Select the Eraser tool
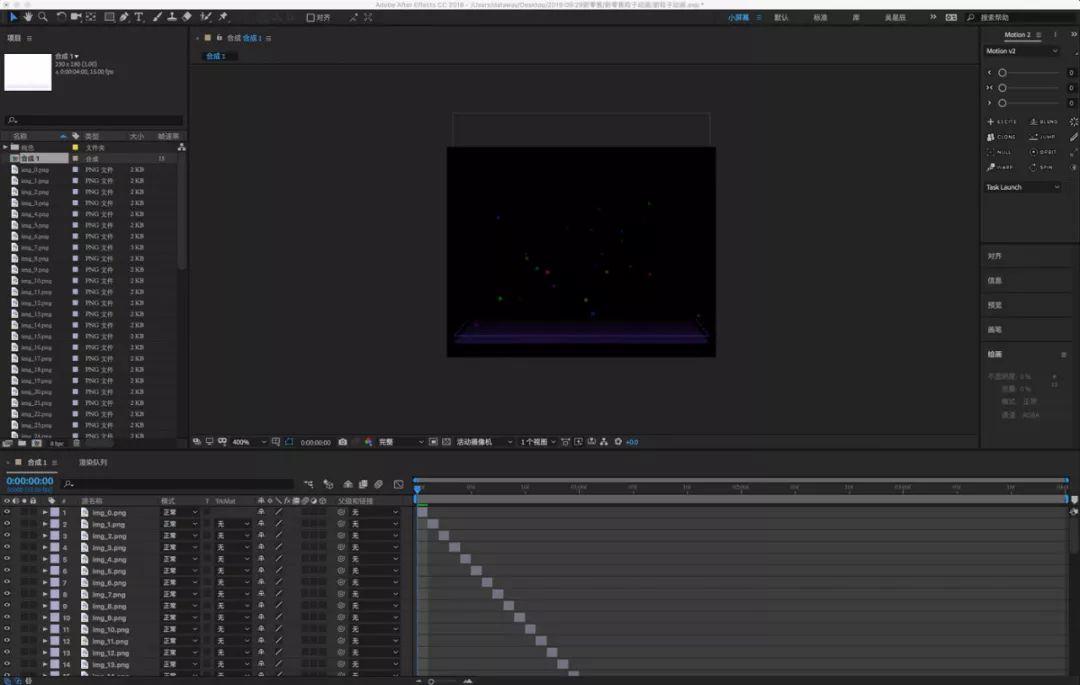 click(x=187, y=17)
